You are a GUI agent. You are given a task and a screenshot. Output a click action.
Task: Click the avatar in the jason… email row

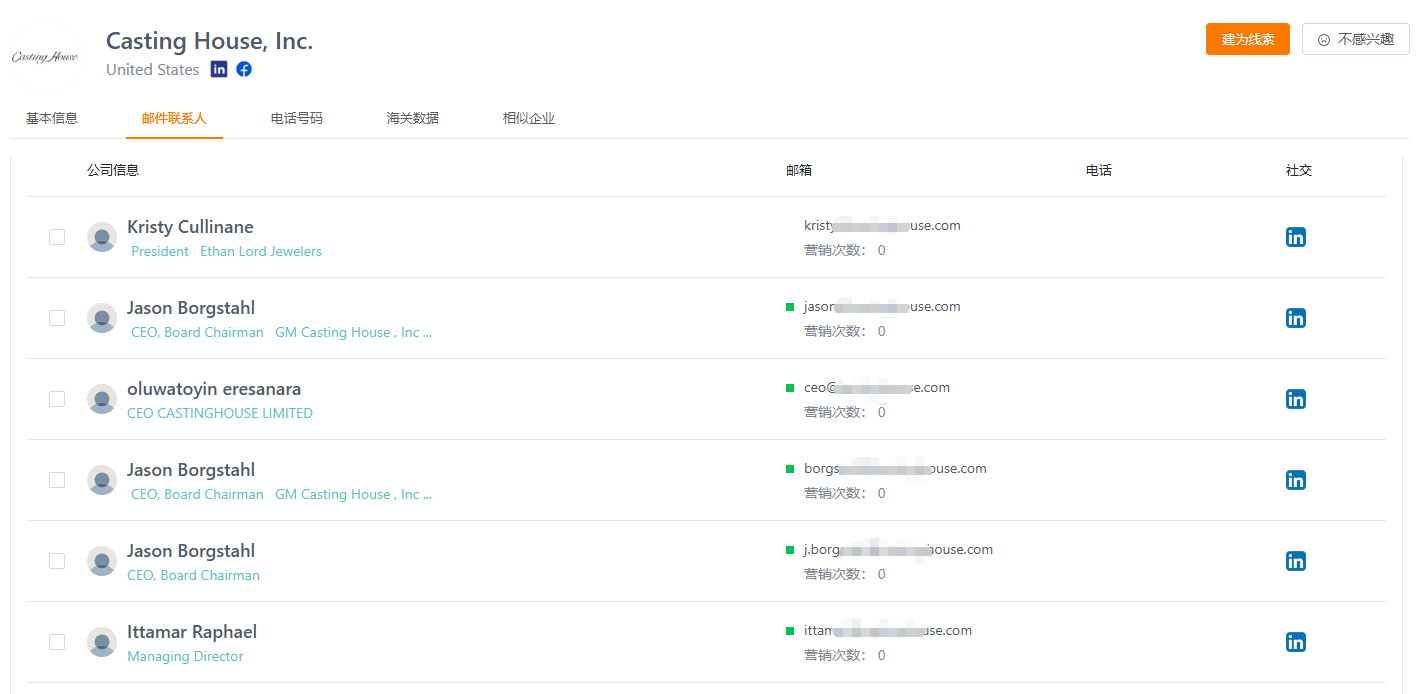(102, 318)
